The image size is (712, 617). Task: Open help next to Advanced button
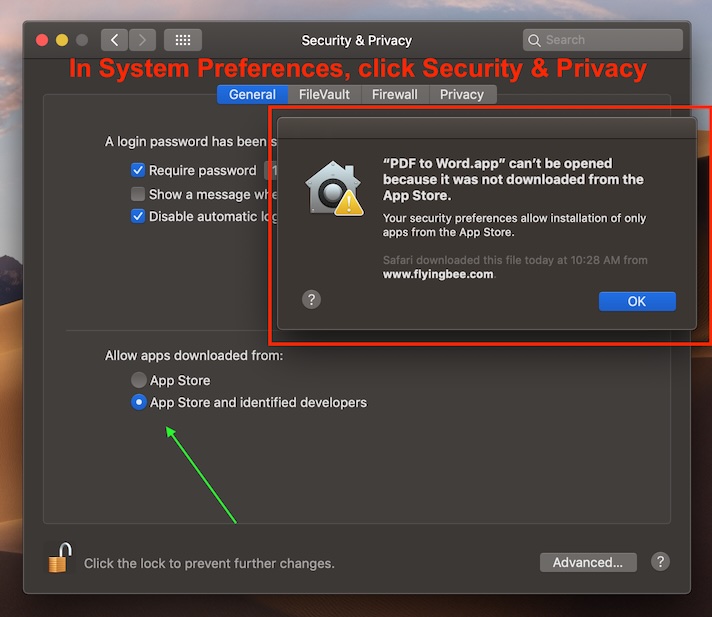(660, 561)
